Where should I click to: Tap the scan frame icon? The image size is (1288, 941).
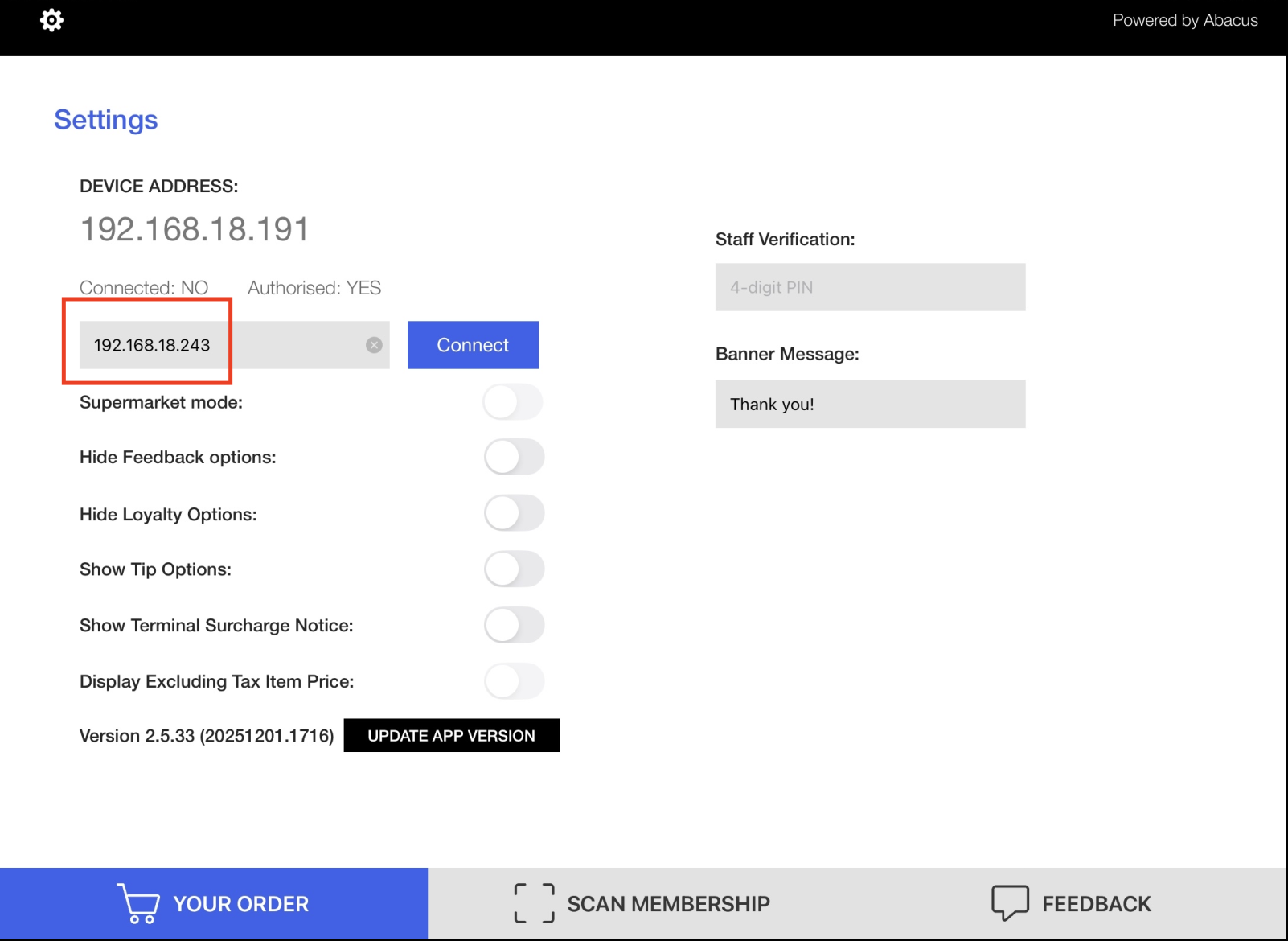[534, 903]
